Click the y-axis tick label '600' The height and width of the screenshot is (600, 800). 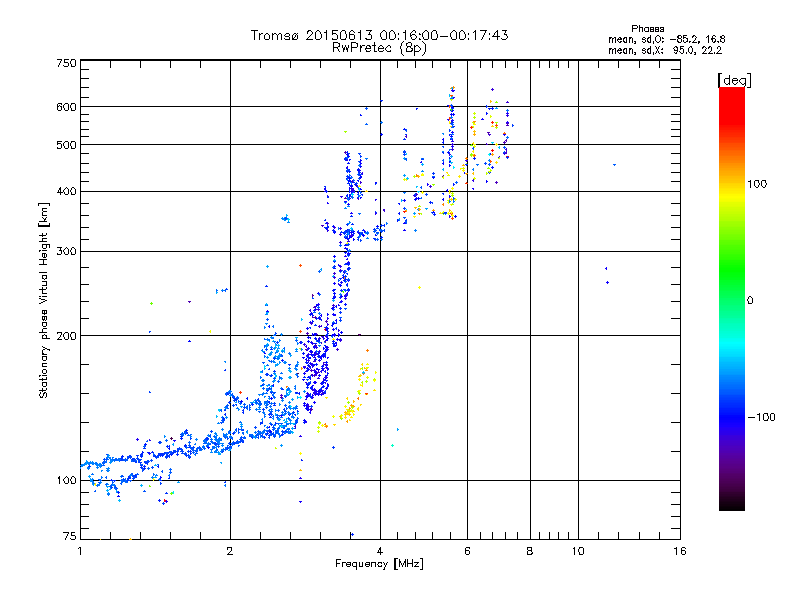click(66, 107)
